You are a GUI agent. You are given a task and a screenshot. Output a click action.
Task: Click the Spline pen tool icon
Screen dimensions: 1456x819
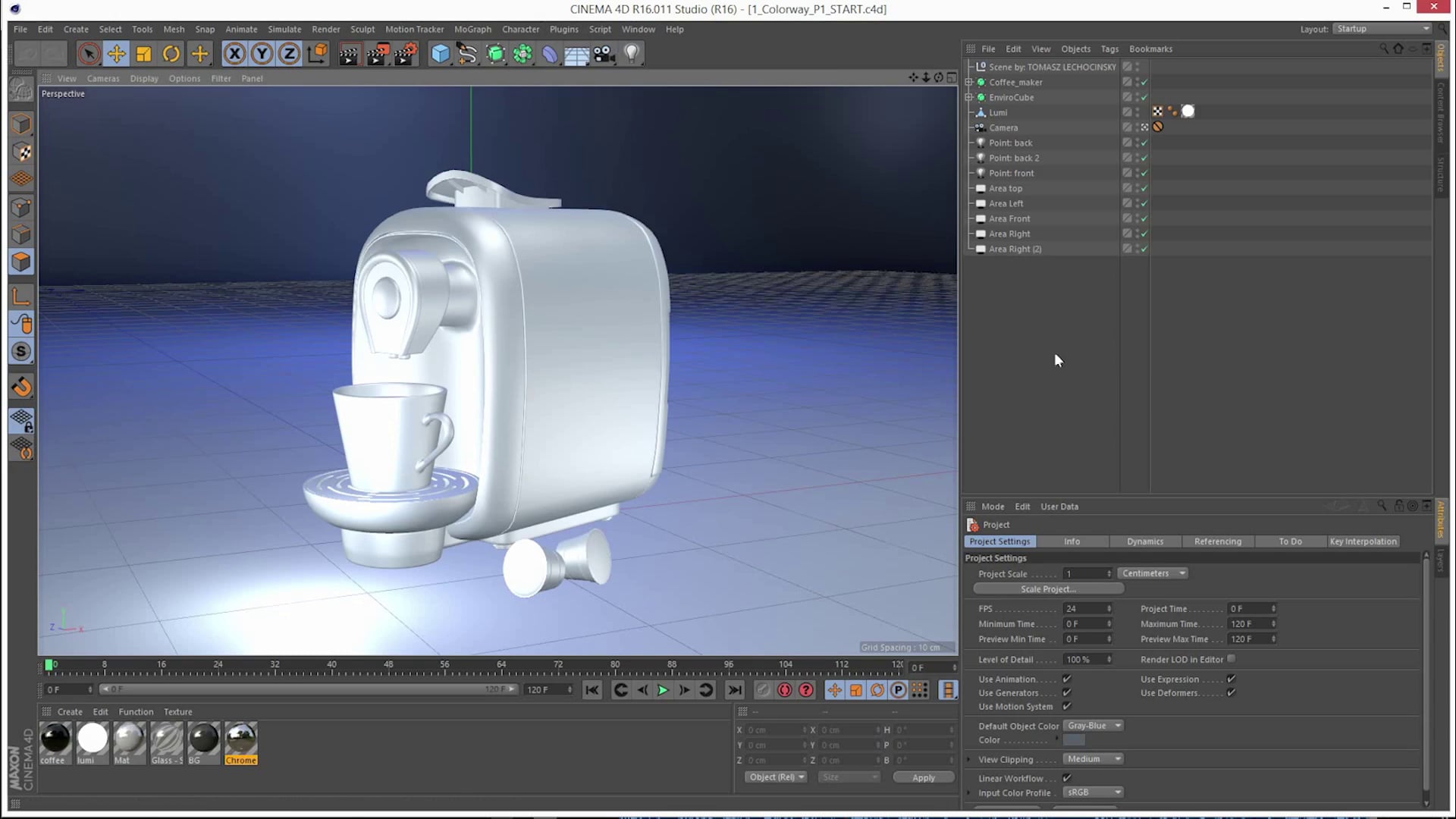tap(468, 54)
